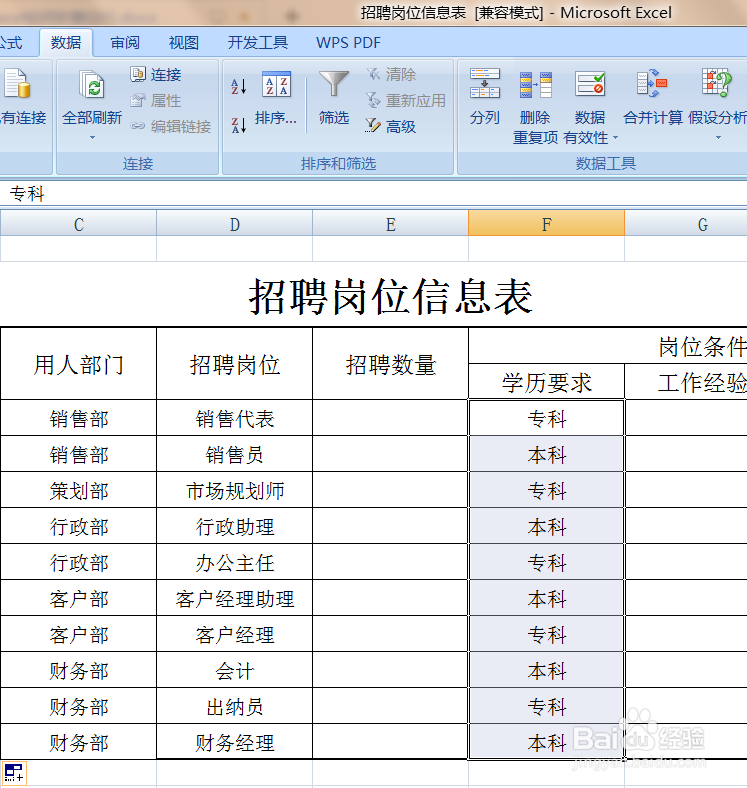This screenshot has width=747, height=788.
Task: Select the 会计 cell
Action: click(234, 670)
